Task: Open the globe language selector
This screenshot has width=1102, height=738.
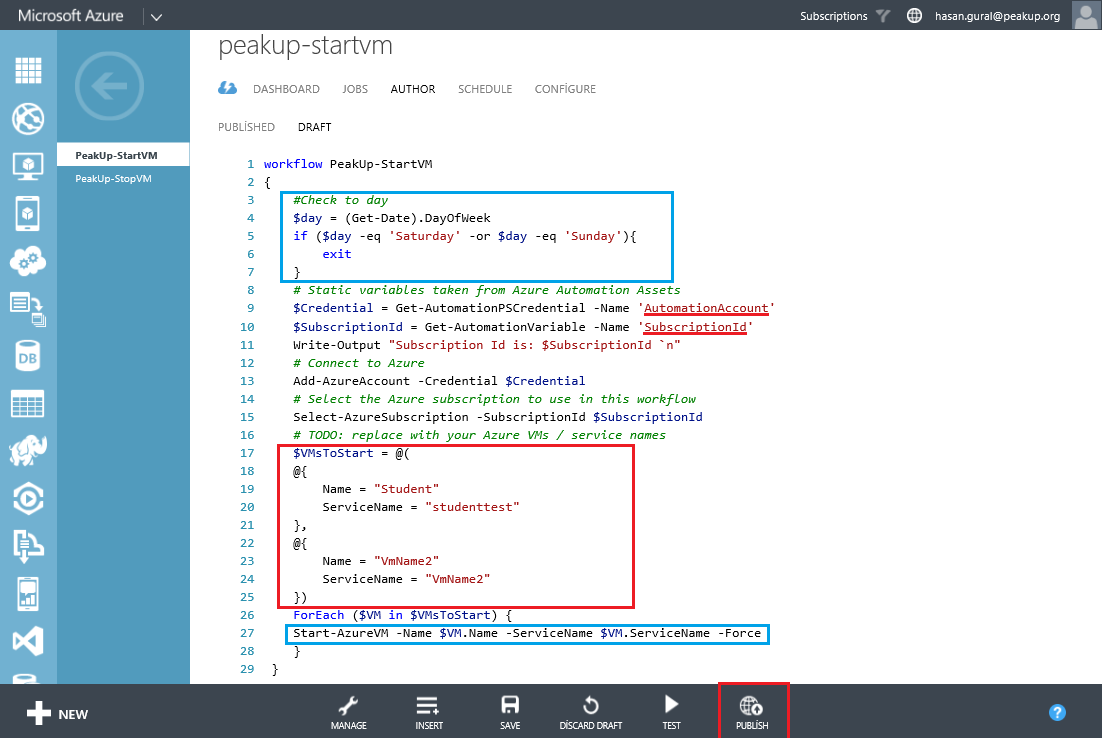Action: [914, 16]
